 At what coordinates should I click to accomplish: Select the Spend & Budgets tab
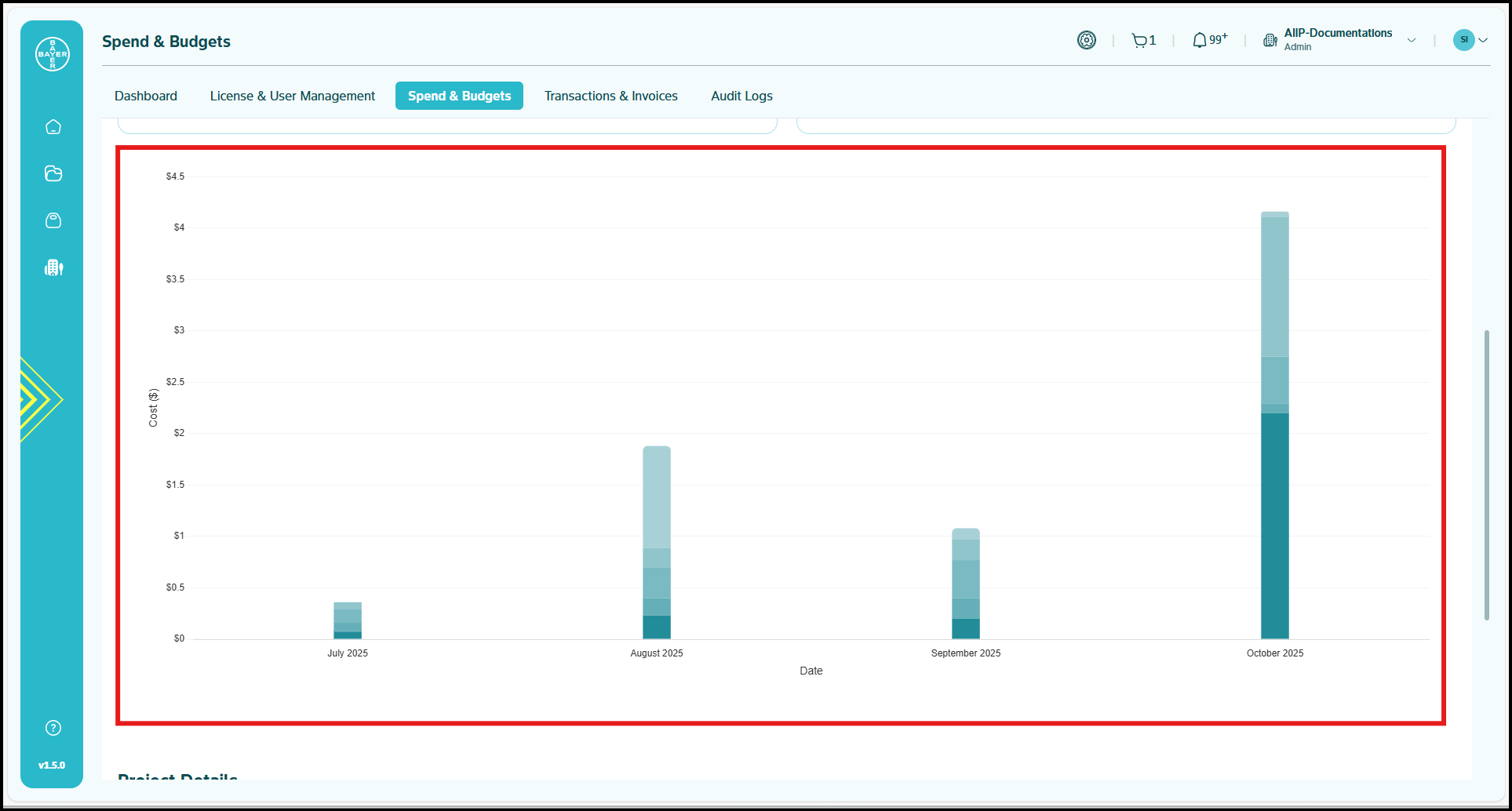point(459,96)
